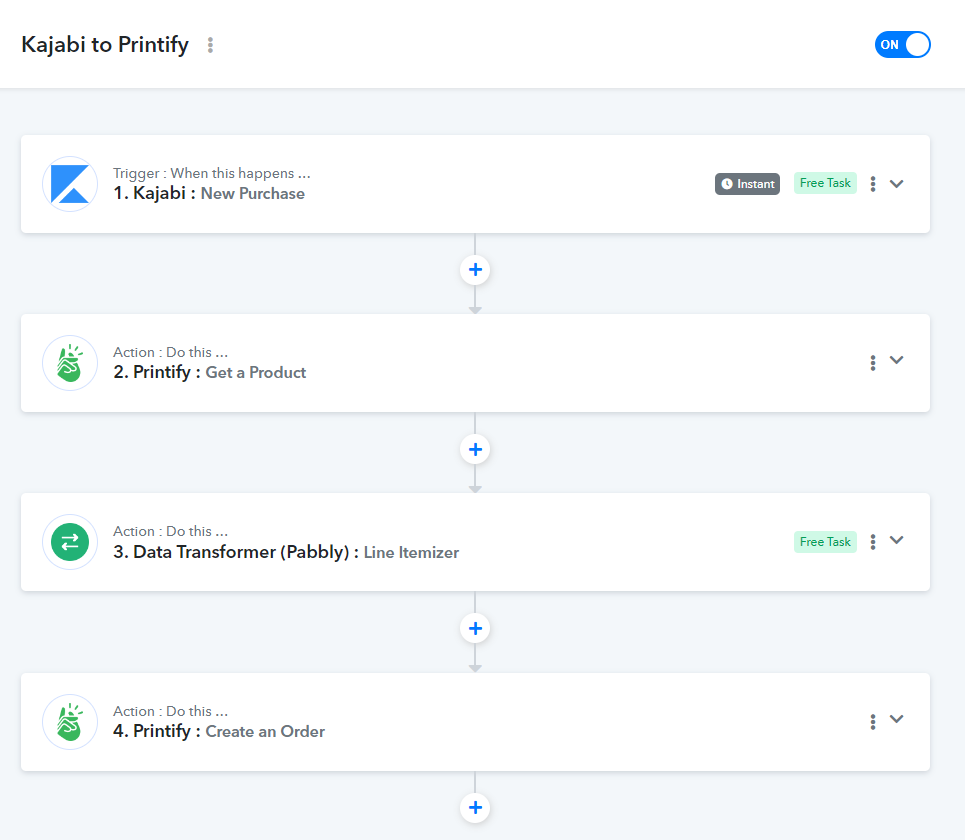Open three-dot menu for Line Itemizer step
Image resolution: width=965 pixels, height=840 pixels.
pyautogui.click(x=873, y=542)
